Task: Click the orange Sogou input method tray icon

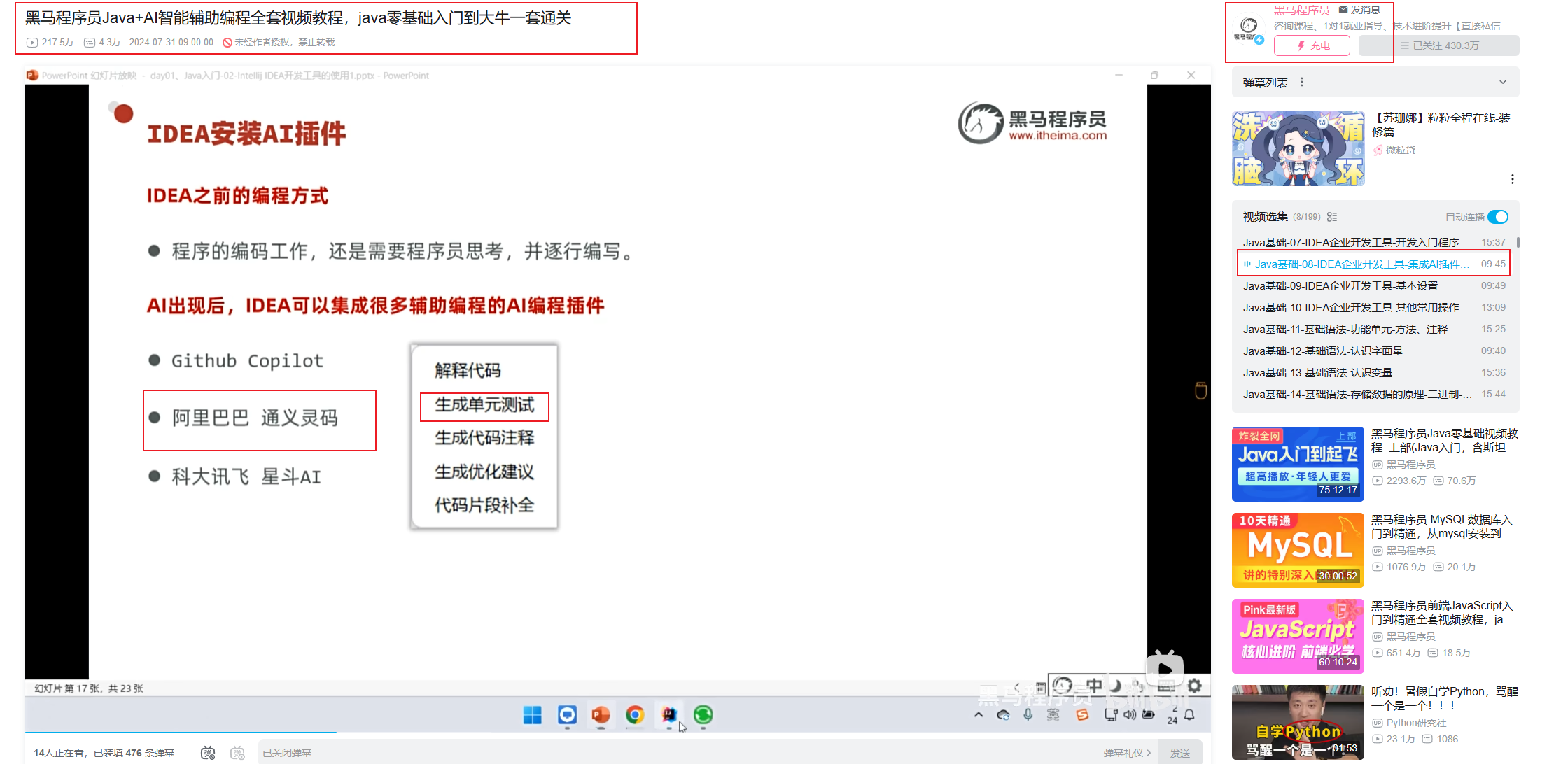Action: 1082,715
